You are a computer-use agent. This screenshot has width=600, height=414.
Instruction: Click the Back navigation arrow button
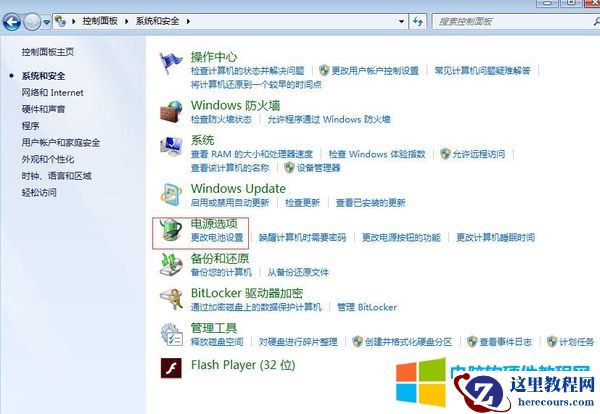point(11,22)
